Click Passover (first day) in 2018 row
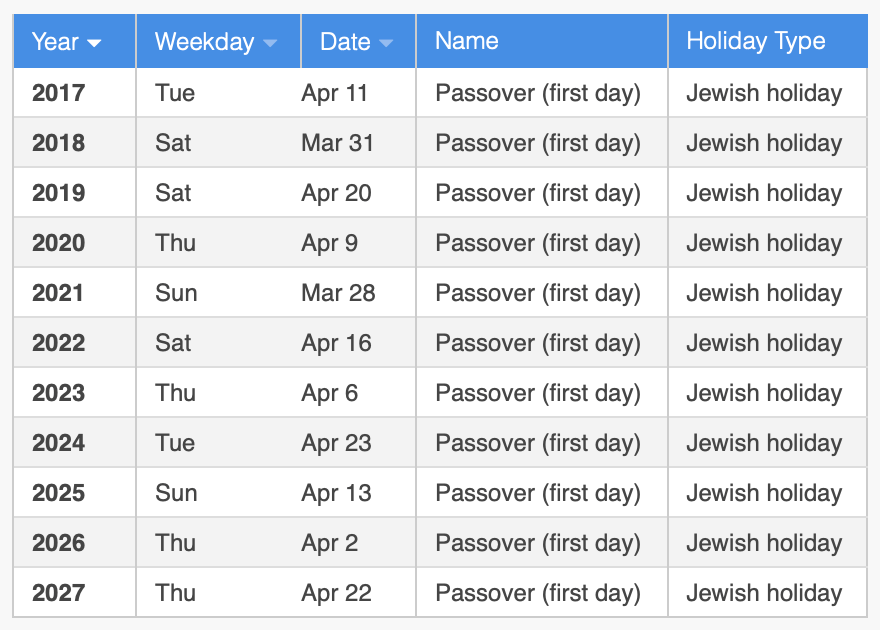Image resolution: width=880 pixels, height=630 pixels. click(538, 143)
